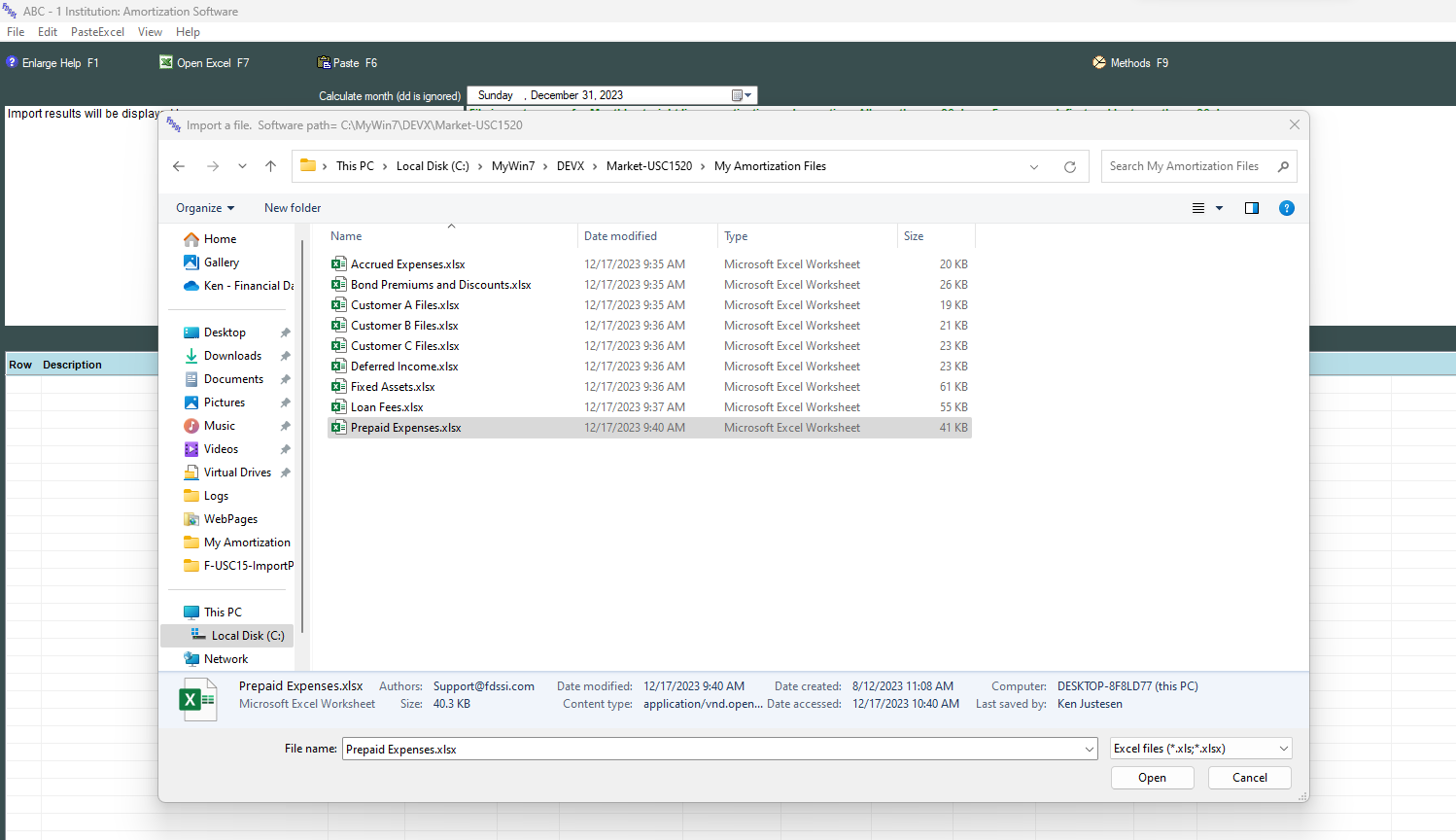1456x840 pixels.
Task: Click Paste F6 toolbar button
Action: point(347,62)
